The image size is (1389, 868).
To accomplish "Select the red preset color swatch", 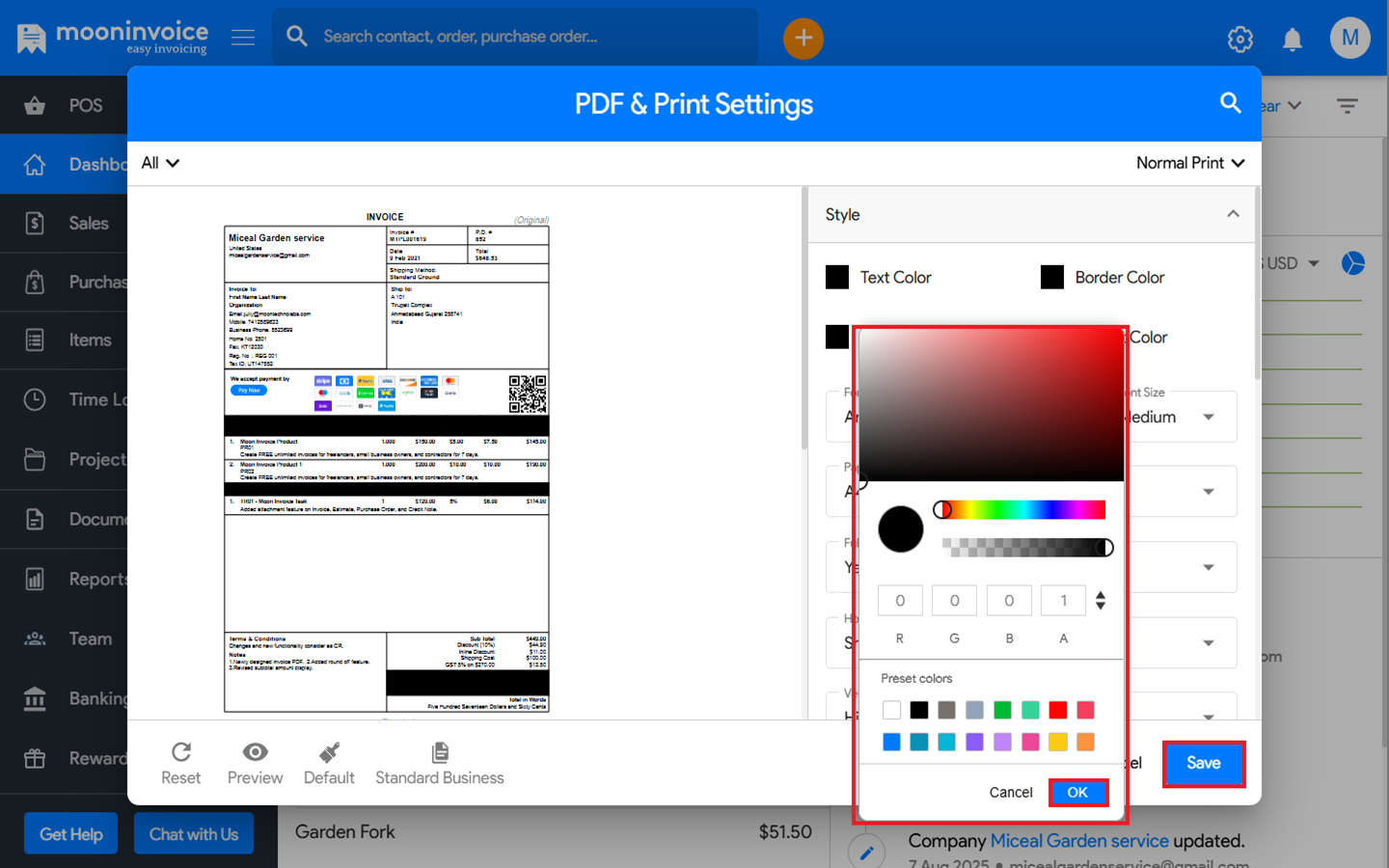I will coord(1057,710).
